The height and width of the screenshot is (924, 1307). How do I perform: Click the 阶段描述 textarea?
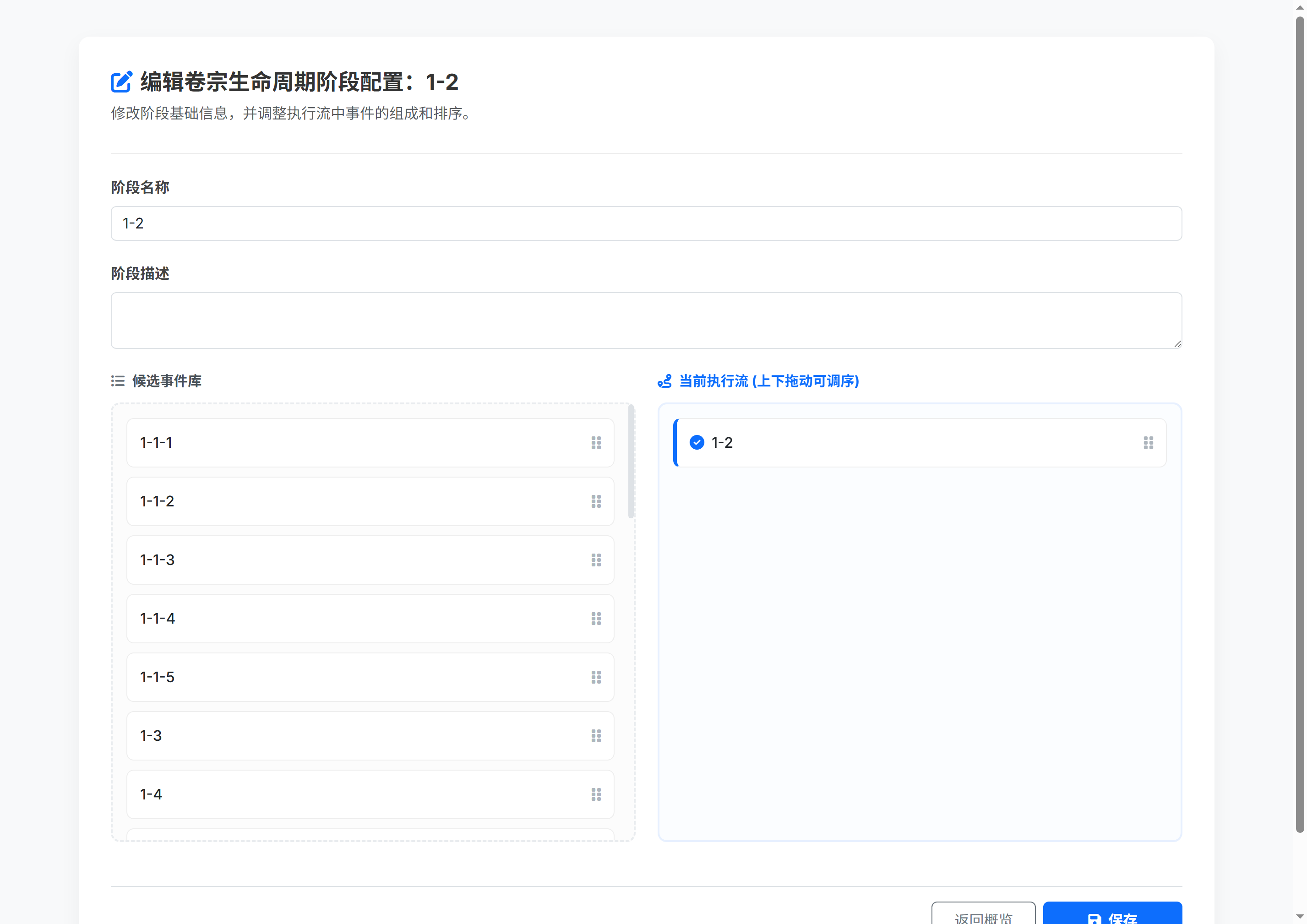point(646,320)
